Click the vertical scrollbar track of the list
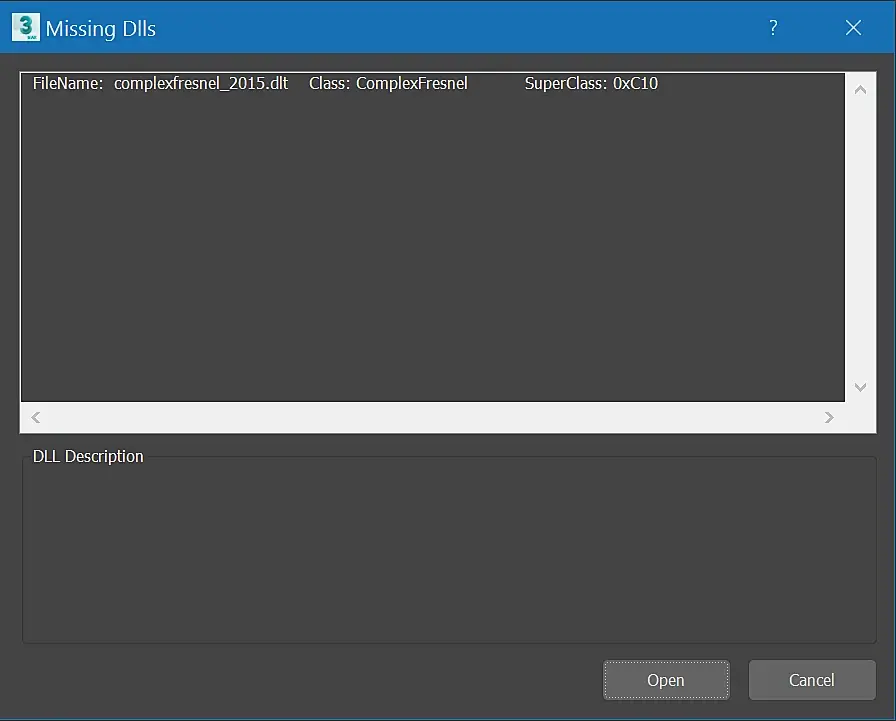 click(x=860, y=238)
